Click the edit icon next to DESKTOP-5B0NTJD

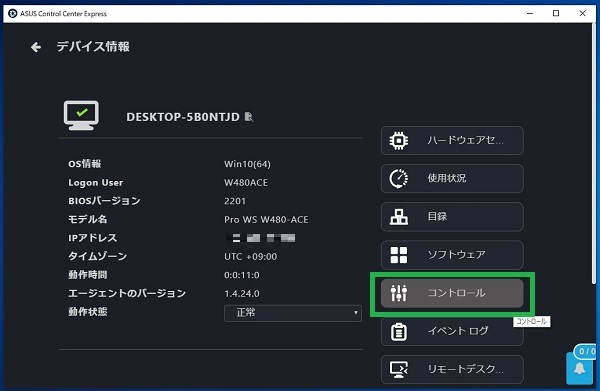[249, 116]
